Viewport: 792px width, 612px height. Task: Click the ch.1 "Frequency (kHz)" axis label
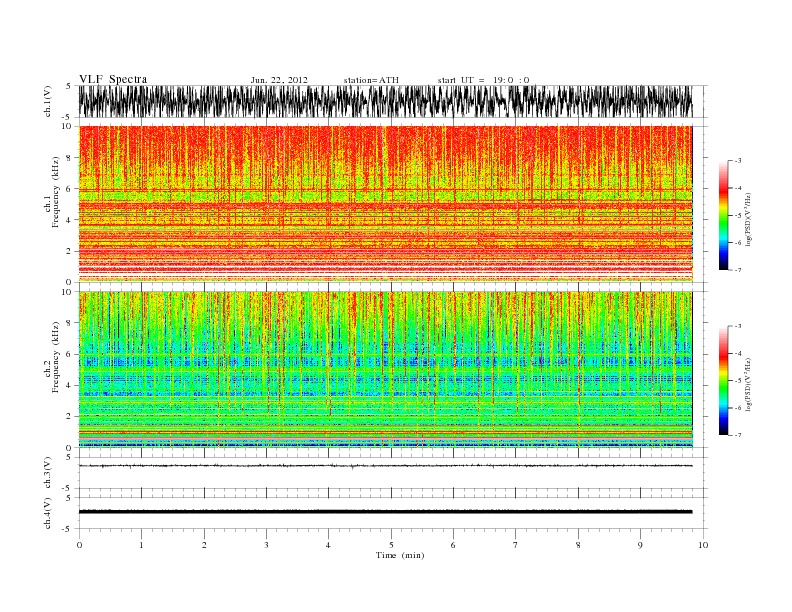[55, 192]
